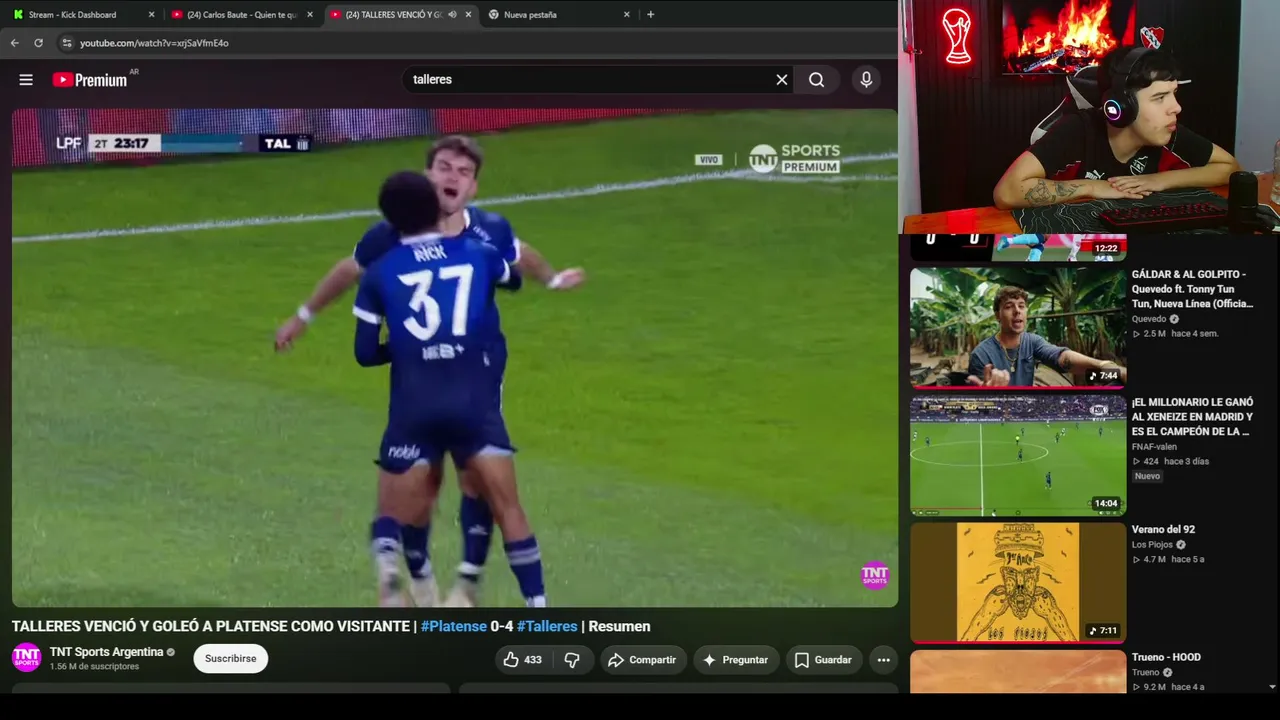Mute audio on the TALLERES VENCIÓ tab

click(452, 15)
